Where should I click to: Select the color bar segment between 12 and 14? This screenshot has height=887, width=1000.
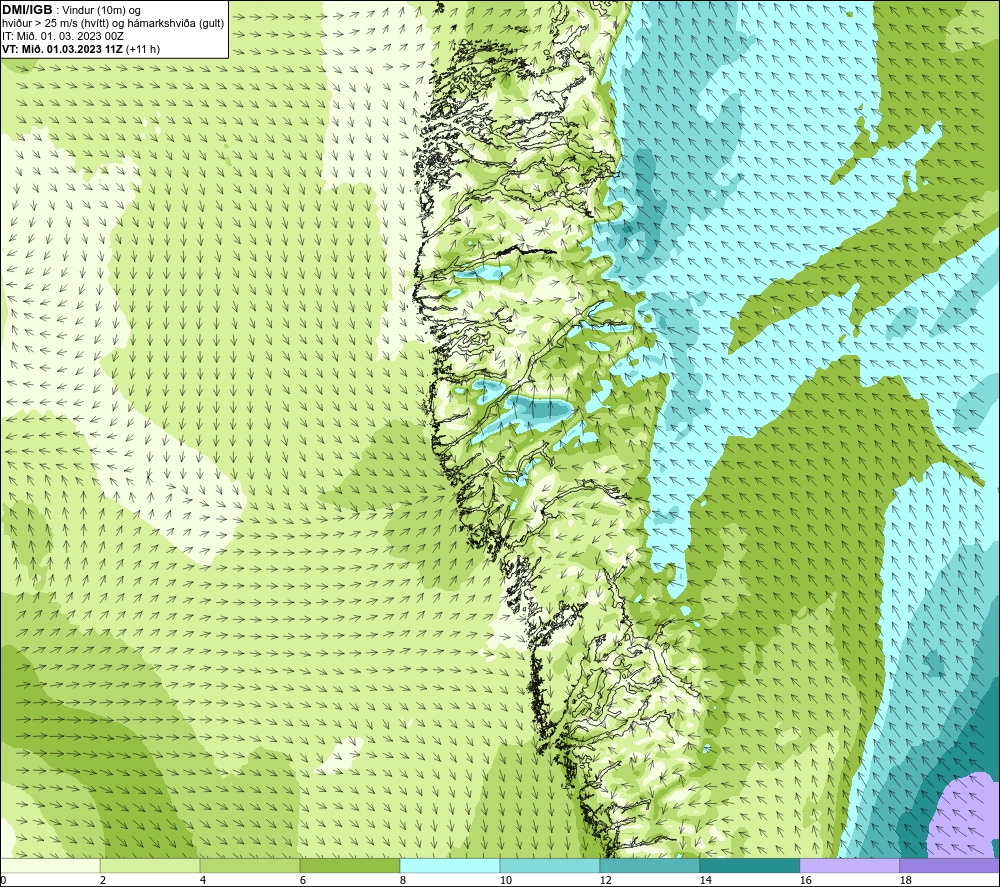(x=649, y=865)
